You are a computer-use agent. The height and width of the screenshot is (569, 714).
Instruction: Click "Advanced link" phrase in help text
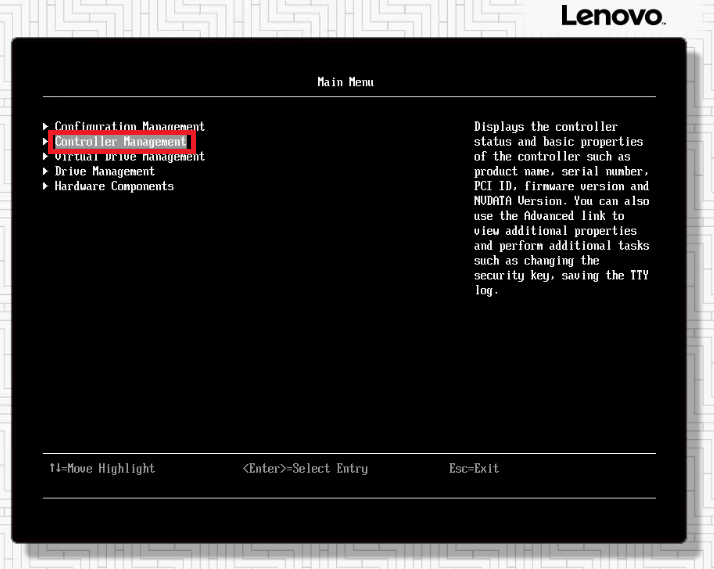[x=574, y=216]
